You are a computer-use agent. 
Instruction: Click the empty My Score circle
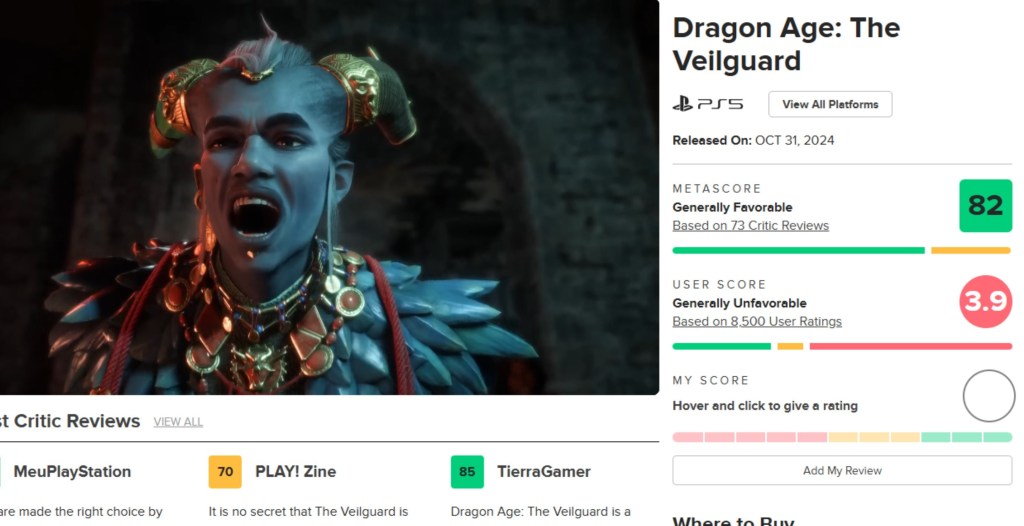[x=989, y=396]
